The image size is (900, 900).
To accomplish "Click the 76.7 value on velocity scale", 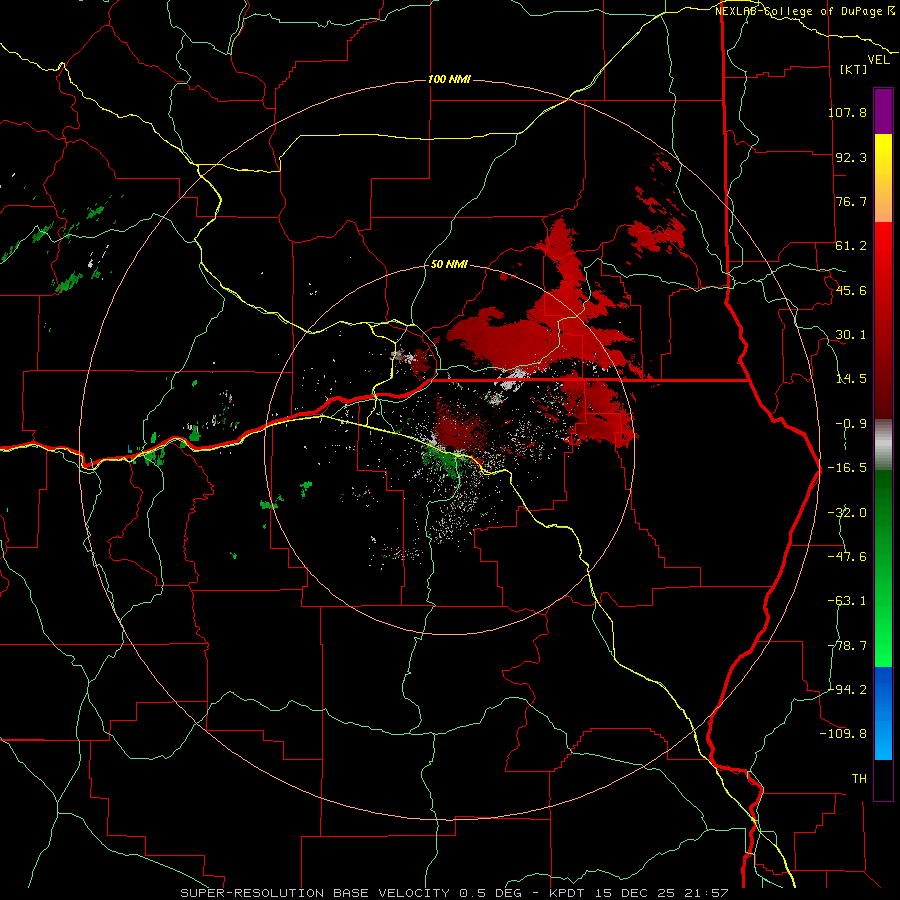I will [851, 201].
